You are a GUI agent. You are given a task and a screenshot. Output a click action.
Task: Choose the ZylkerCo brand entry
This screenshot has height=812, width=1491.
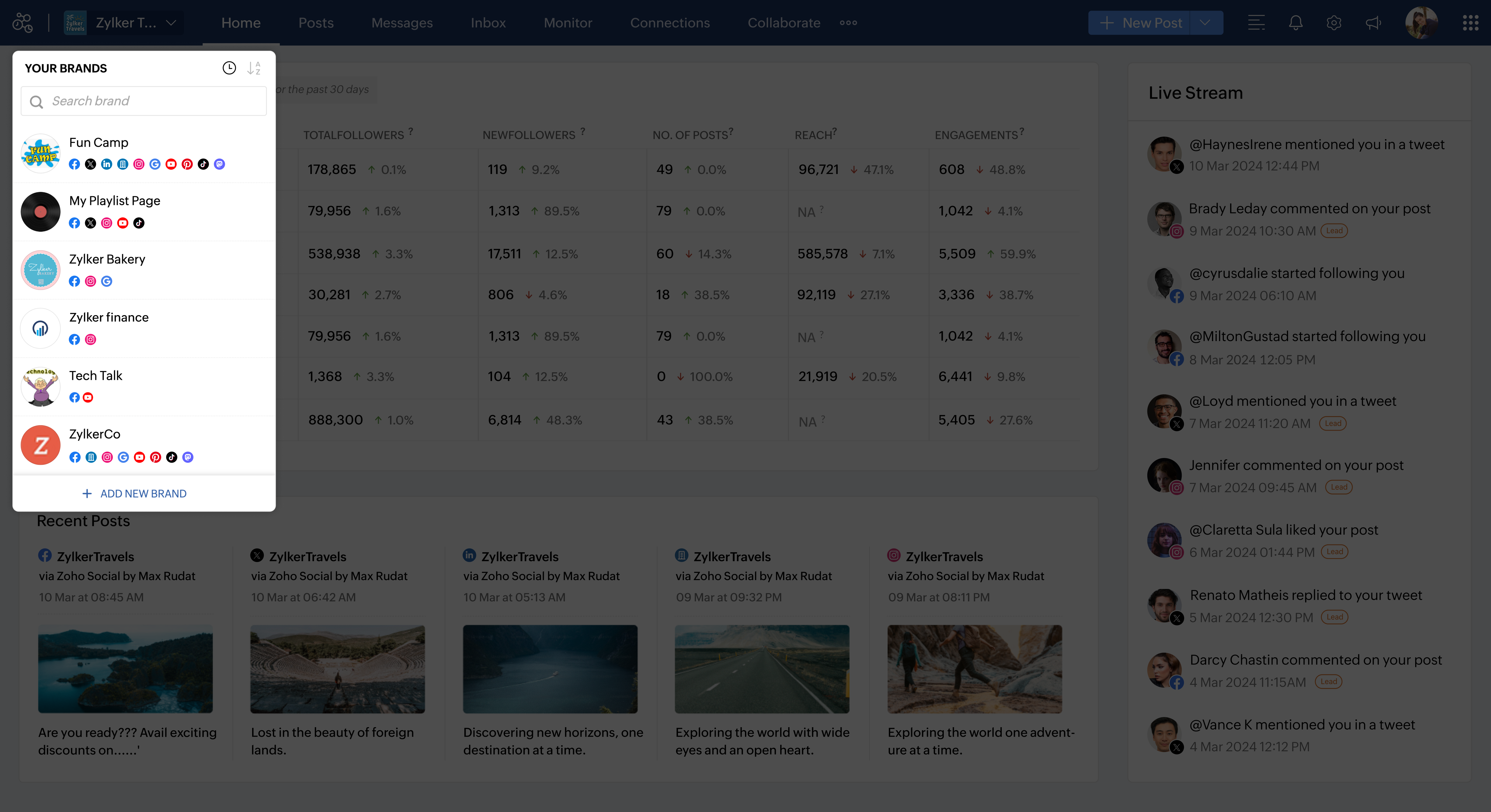[94, 434]
